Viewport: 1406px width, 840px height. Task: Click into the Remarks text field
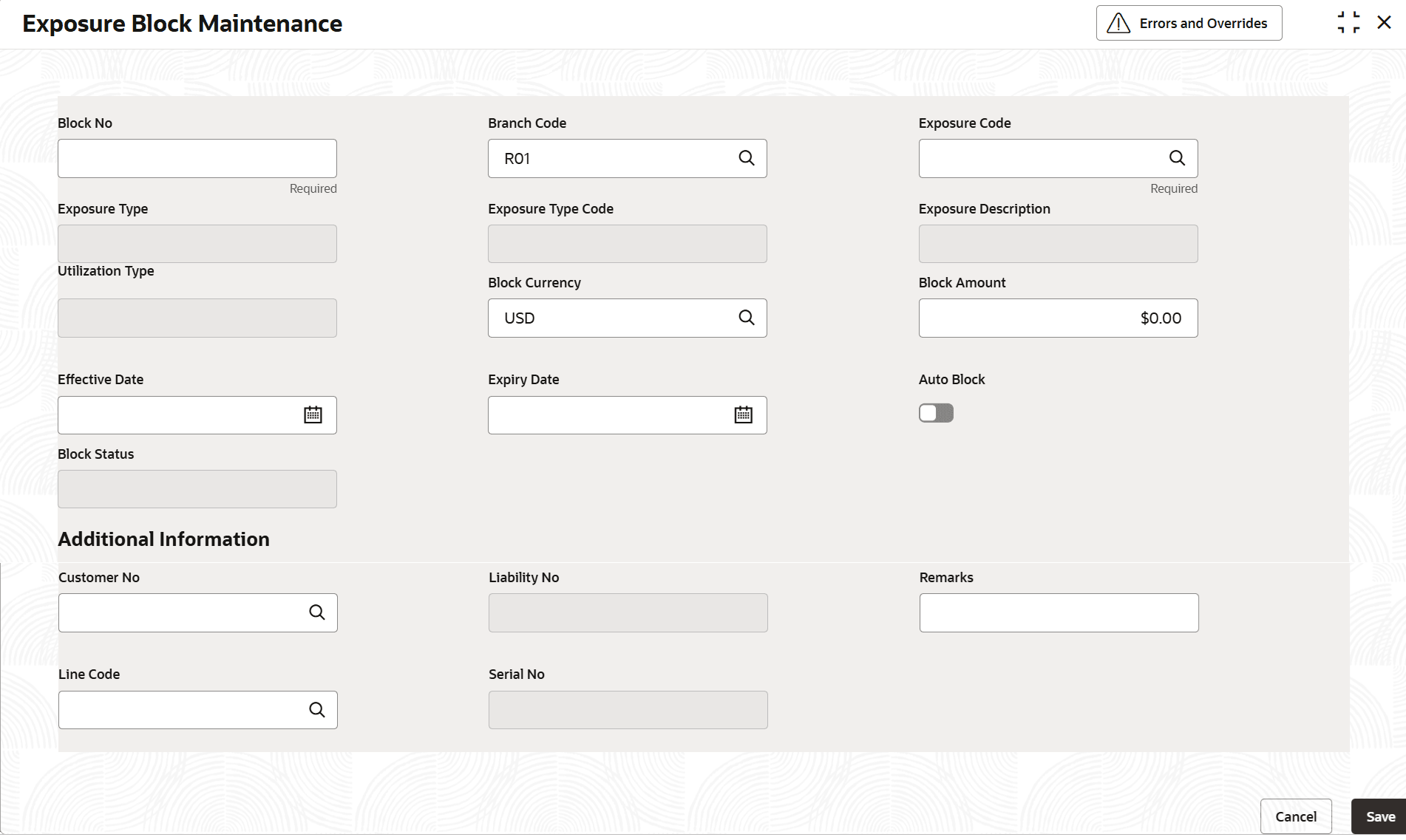click(1059, 612)
